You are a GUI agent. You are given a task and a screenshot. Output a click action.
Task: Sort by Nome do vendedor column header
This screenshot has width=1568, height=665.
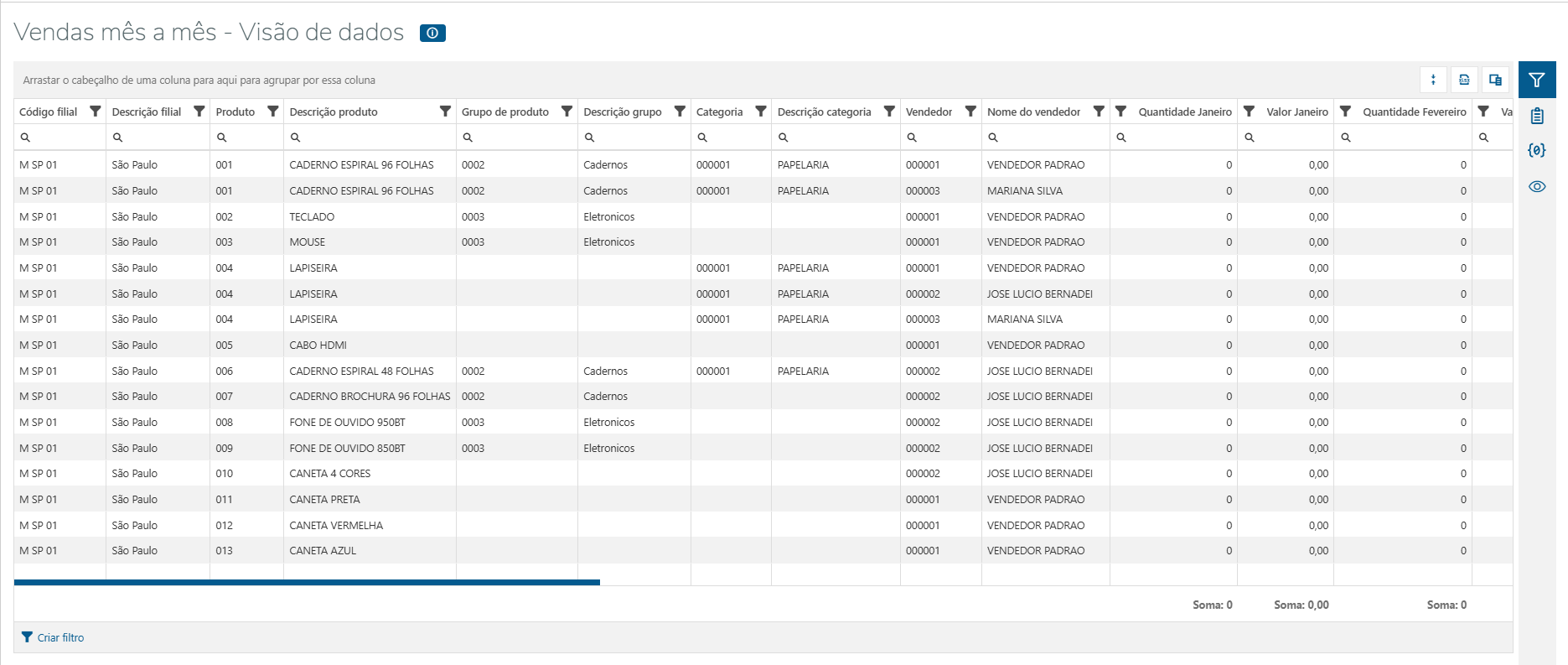coord(1033,112)
